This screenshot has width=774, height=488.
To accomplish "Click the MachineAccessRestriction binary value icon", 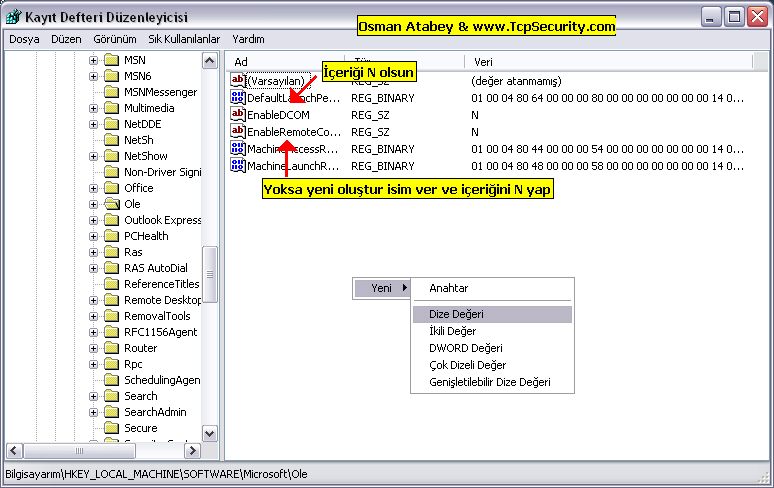I will click(x=238, y=149).
